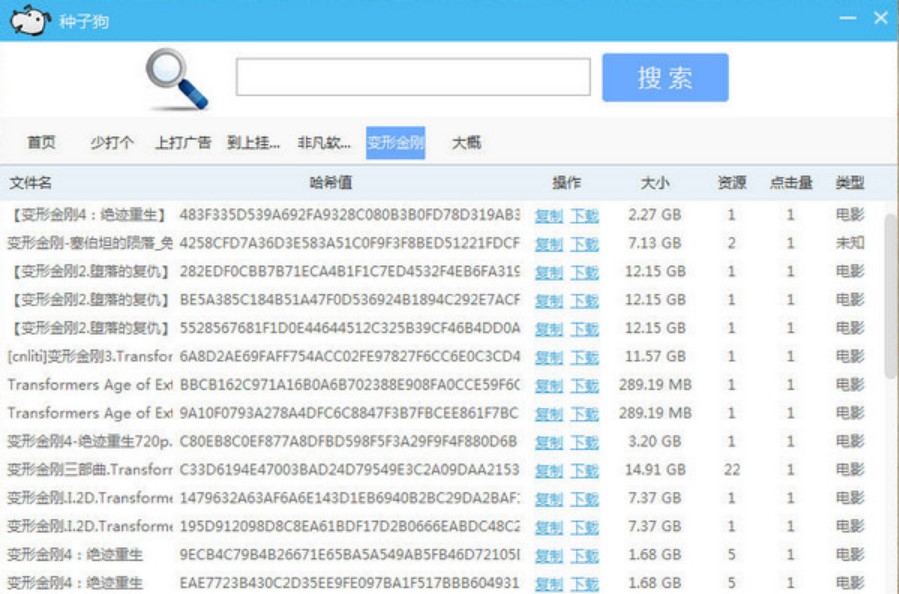Click 下载 for hash starting 9A10F079

point(585,414)
